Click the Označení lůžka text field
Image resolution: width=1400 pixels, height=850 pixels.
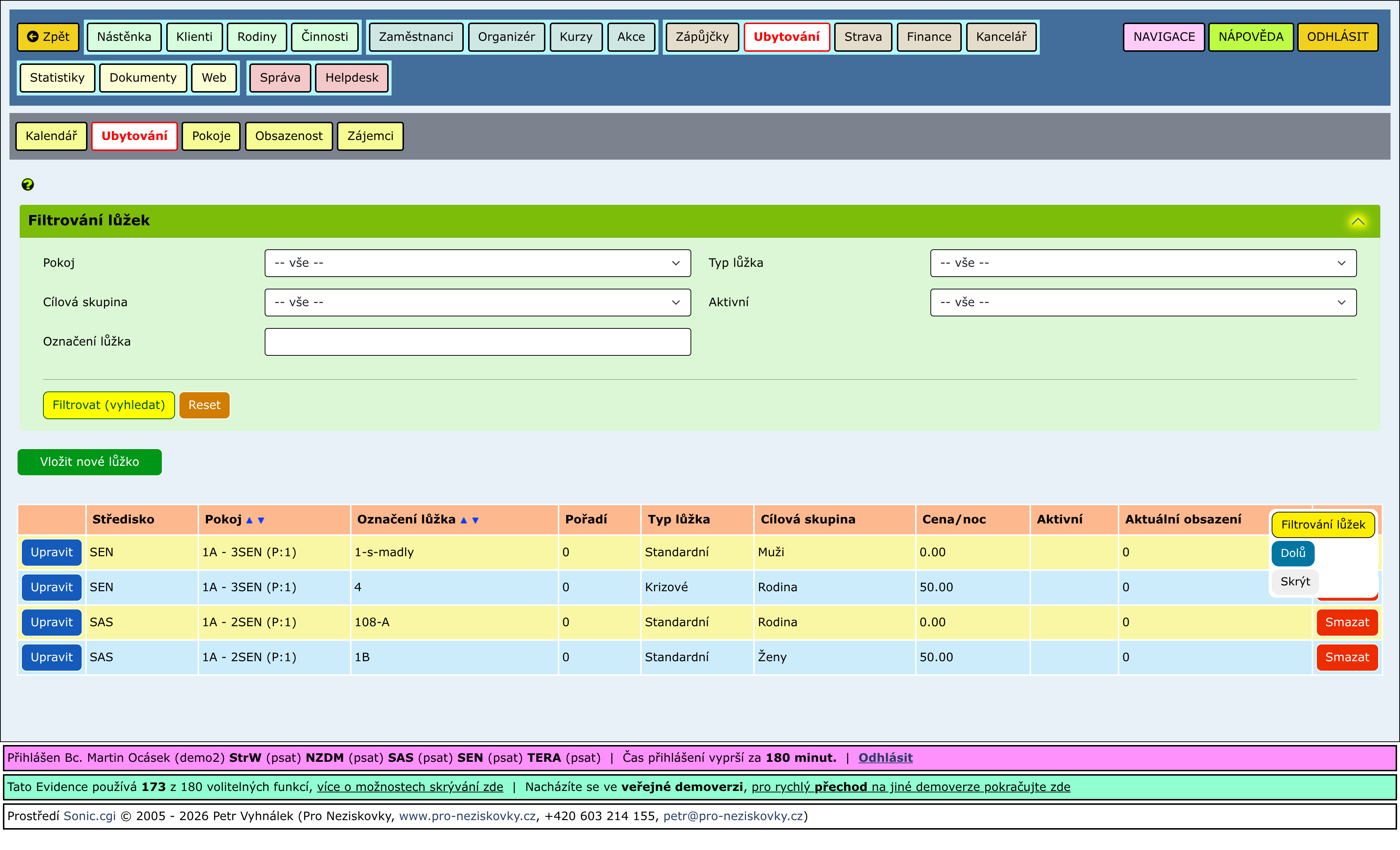coord(477,342)
